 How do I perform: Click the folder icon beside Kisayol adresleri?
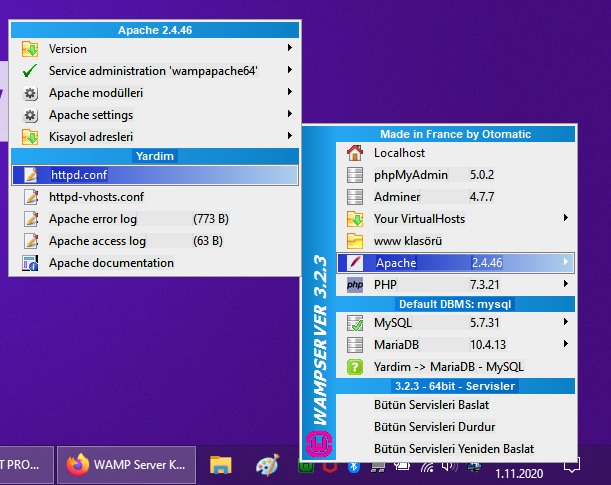click(30, 137)
